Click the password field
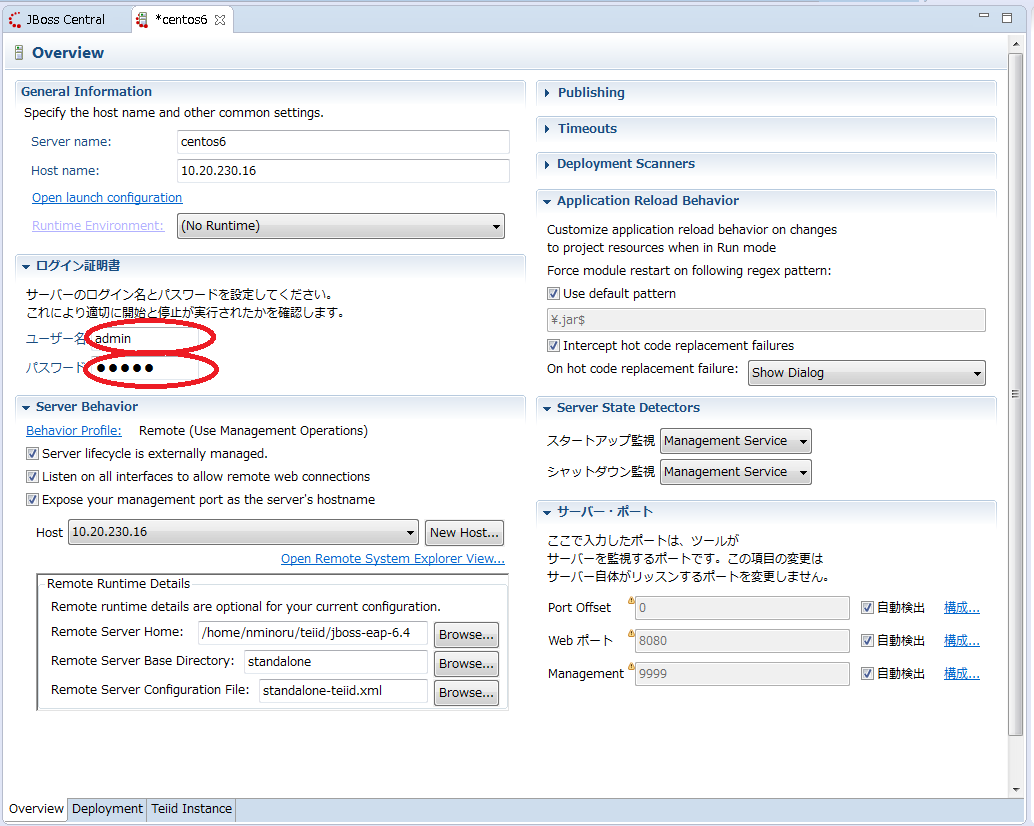The width and height of the screenshot is (1034, 826). coord(145,368)
